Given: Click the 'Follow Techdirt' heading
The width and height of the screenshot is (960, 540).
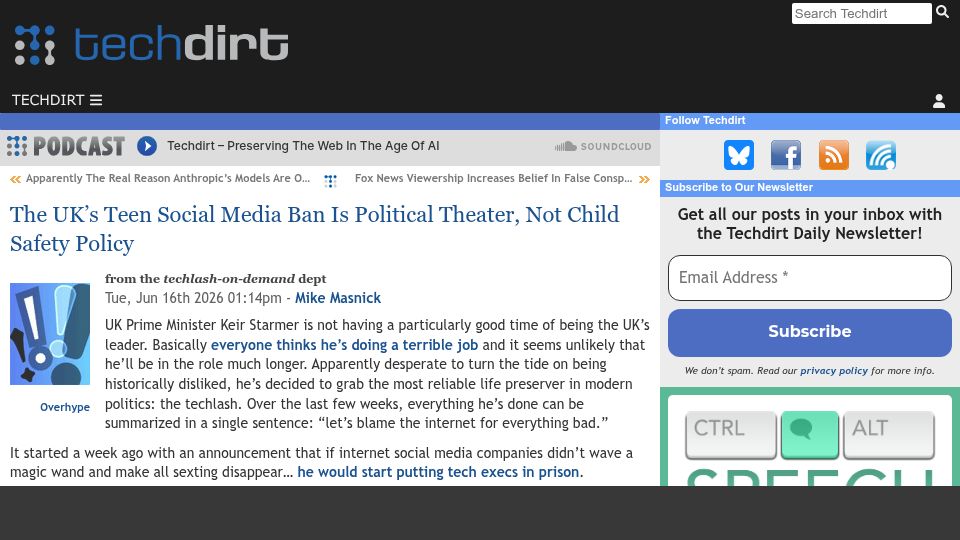Looking at the screenshot, I should (705, 120).
